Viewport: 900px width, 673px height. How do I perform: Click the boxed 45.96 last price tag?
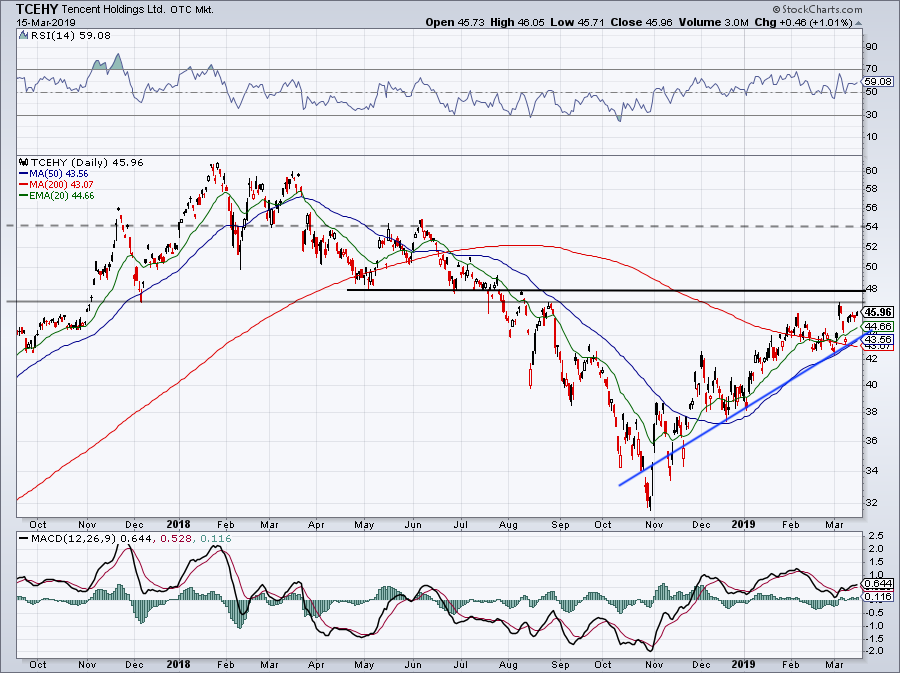878,312
